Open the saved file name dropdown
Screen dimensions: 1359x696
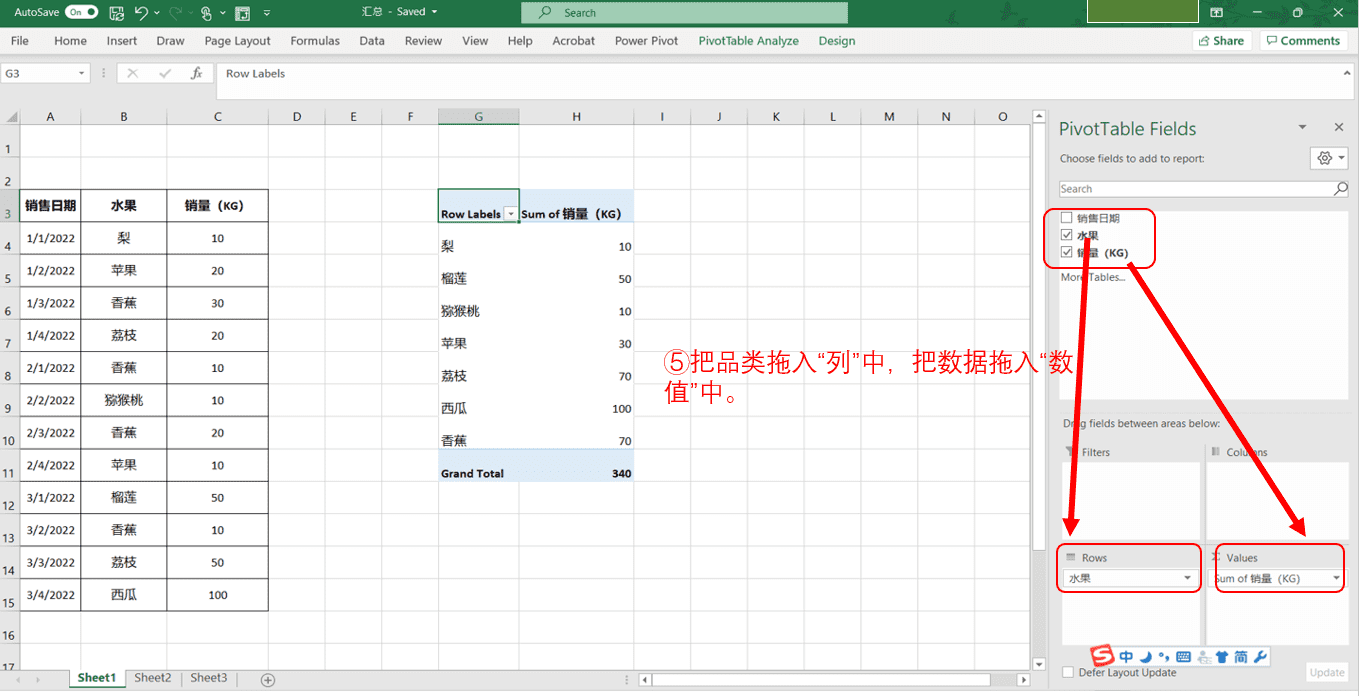pos(433,12)
